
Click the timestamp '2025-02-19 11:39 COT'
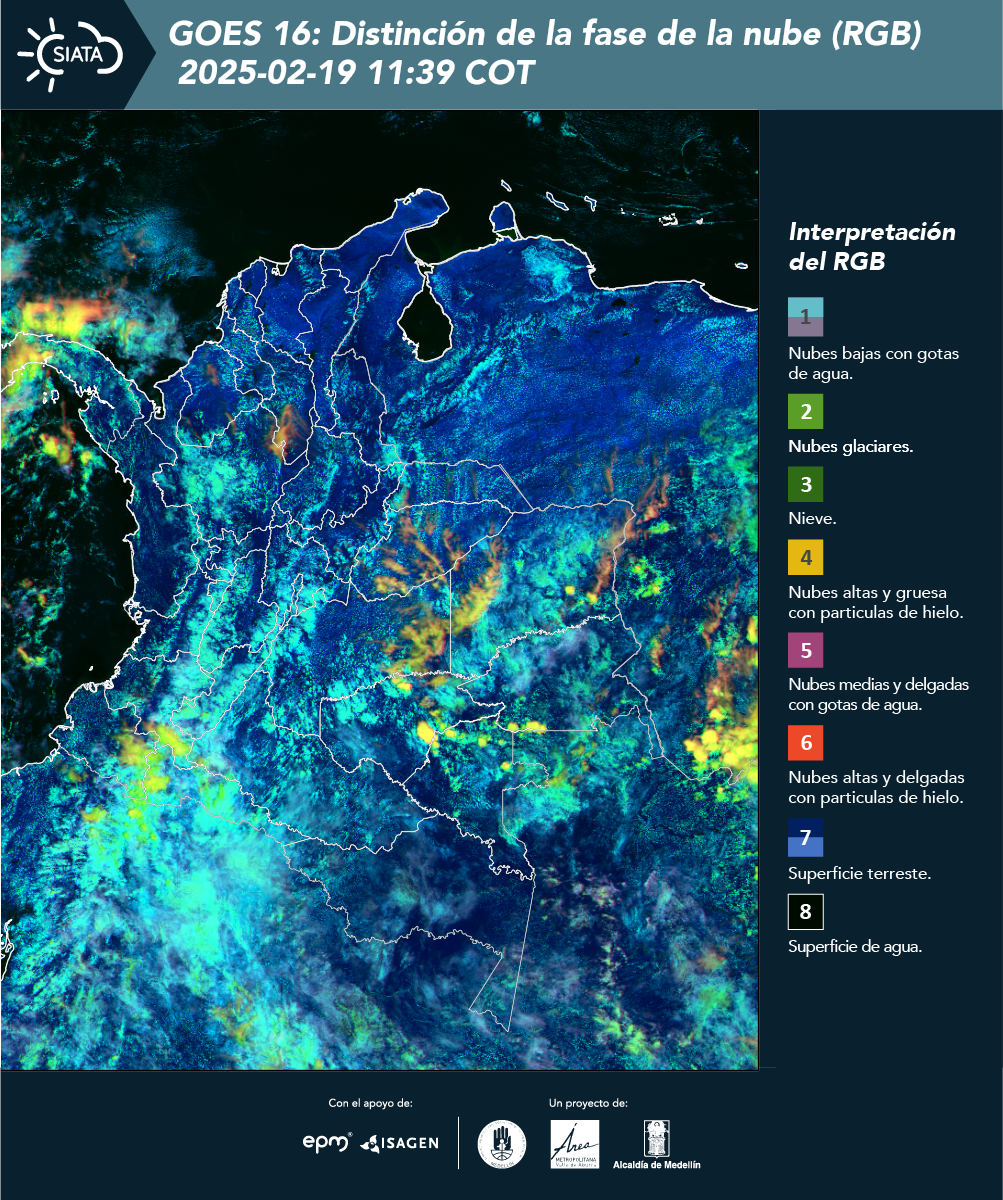click(356, 72)
